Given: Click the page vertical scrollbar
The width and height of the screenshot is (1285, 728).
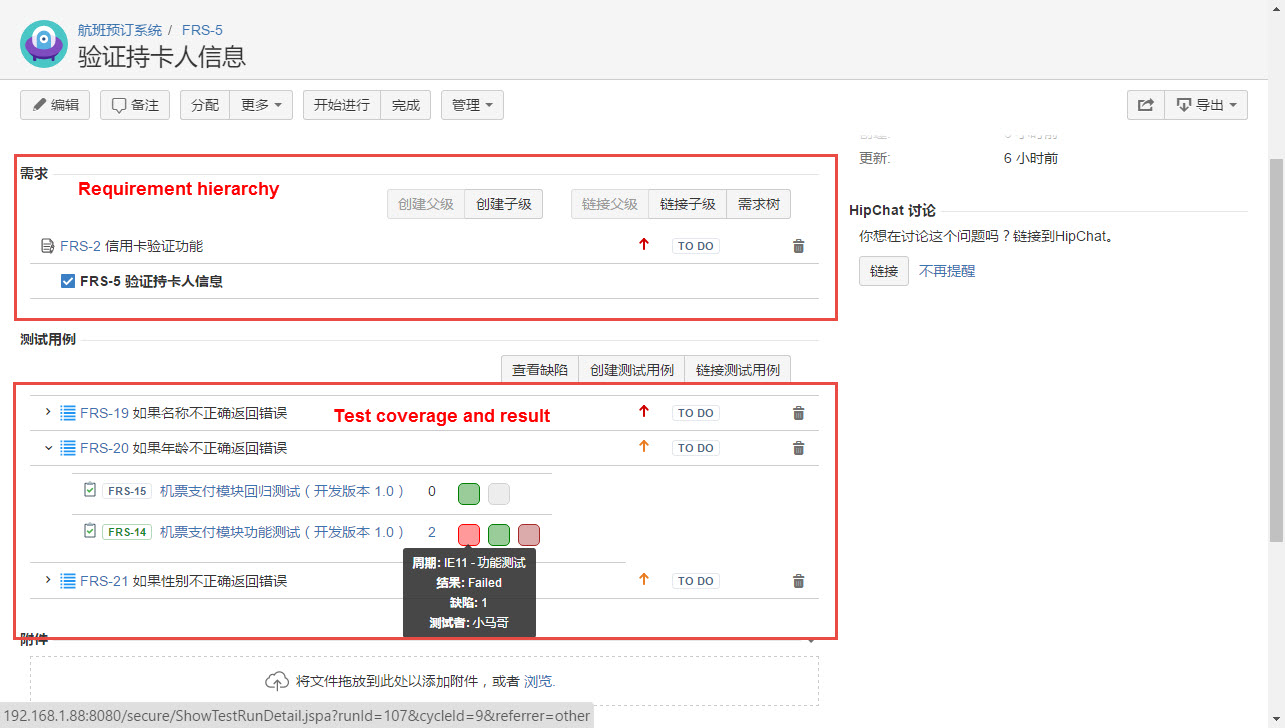Looking at the screenshot, I should tap(1276, 350).
